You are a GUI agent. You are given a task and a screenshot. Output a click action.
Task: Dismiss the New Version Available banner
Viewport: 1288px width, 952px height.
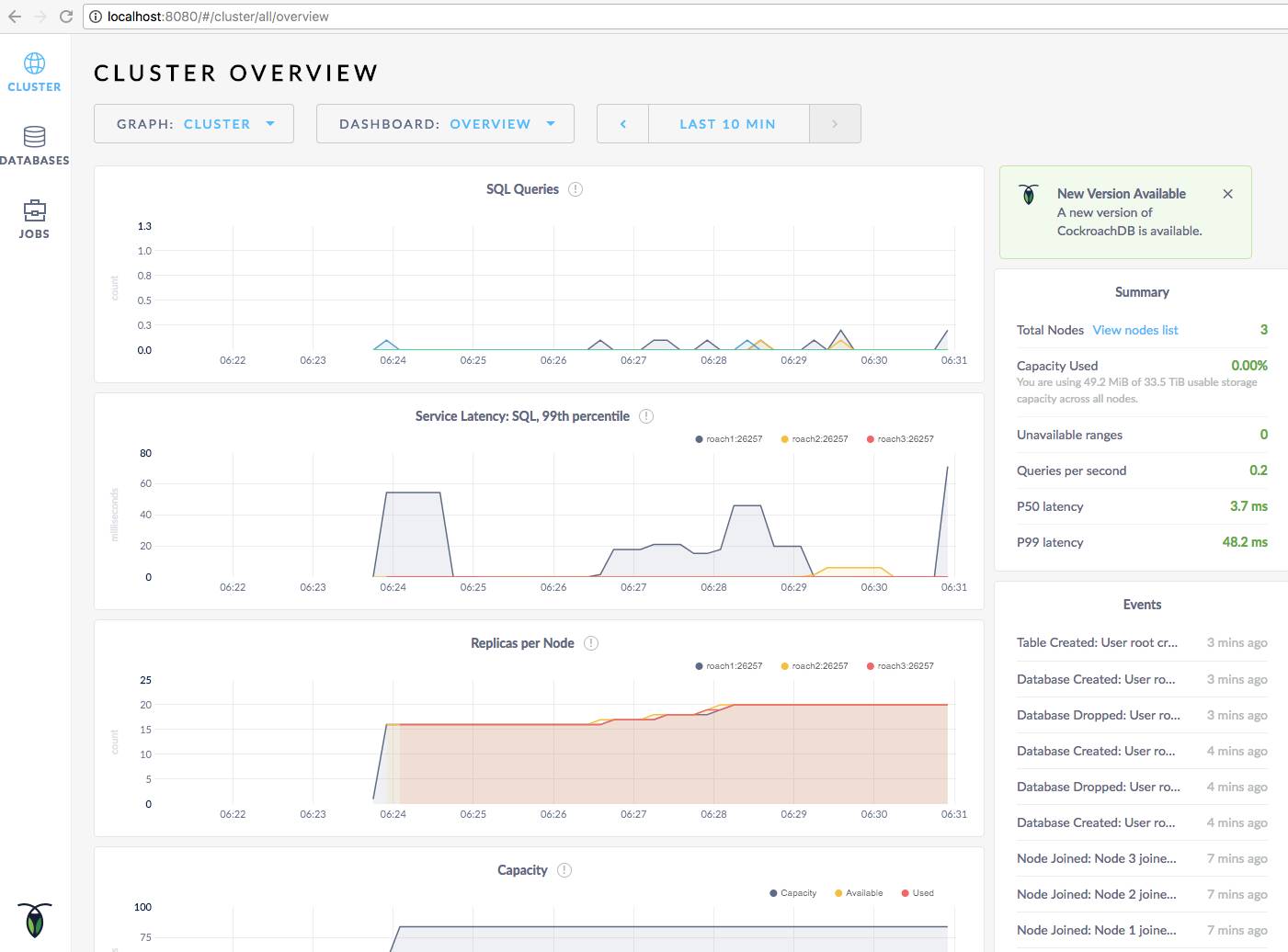point(1228,194)
